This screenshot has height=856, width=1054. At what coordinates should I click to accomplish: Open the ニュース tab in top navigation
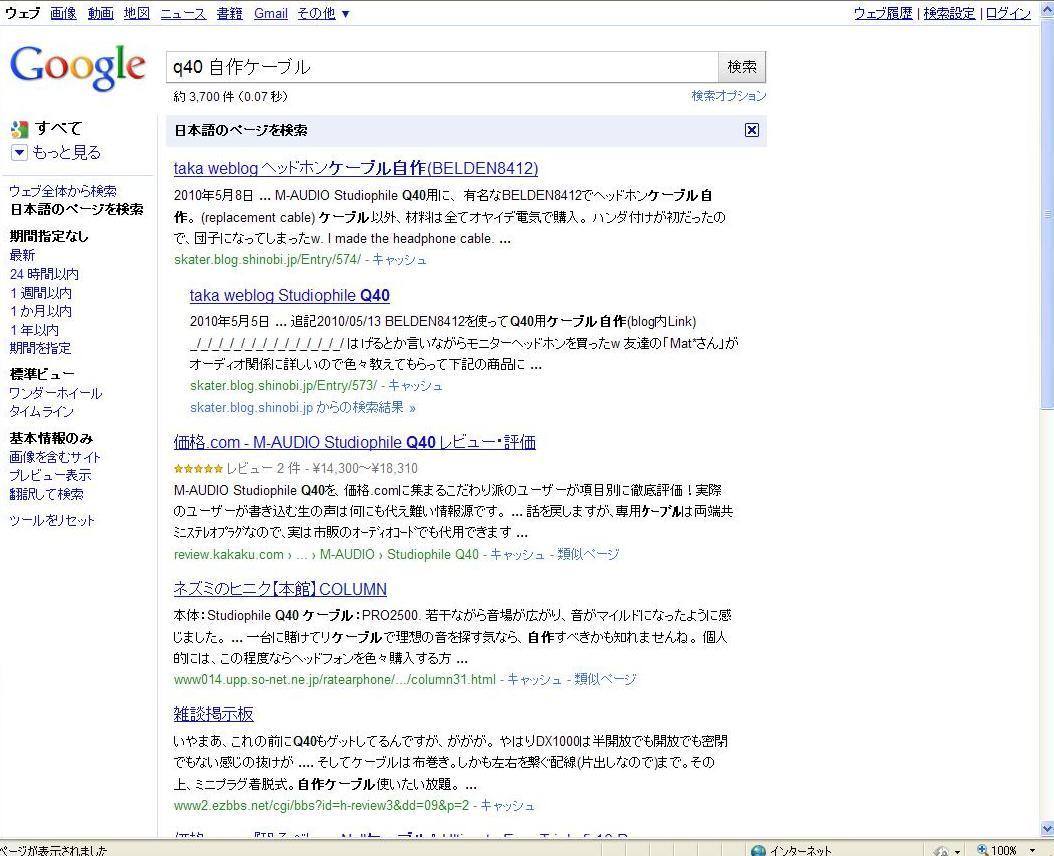183,13
